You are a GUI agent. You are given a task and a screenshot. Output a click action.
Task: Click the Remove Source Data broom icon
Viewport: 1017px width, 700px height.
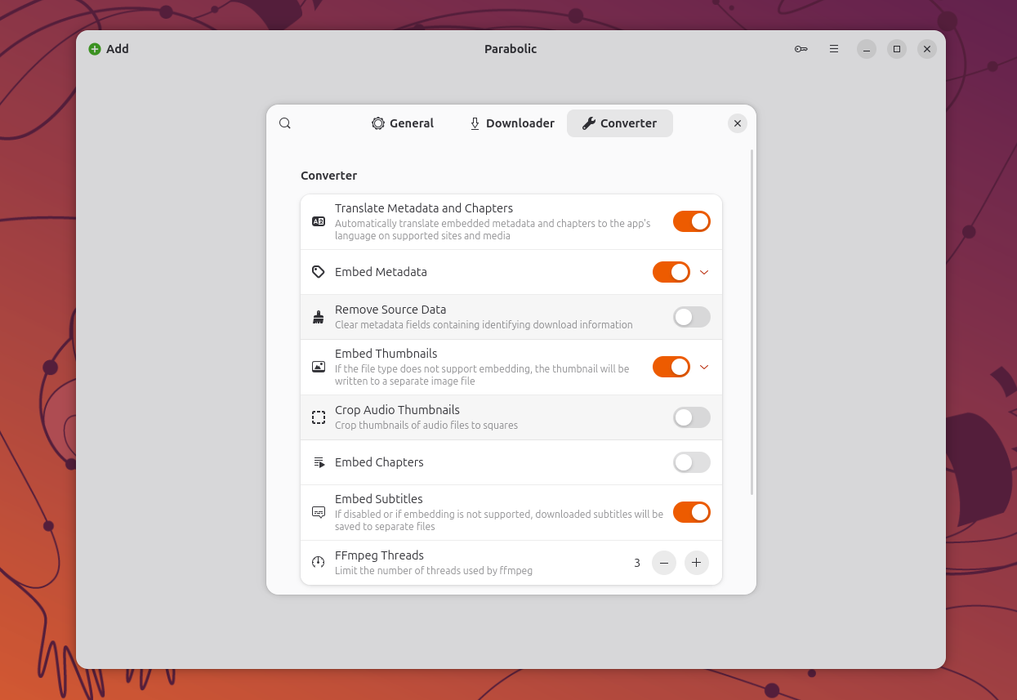point(318,317)
